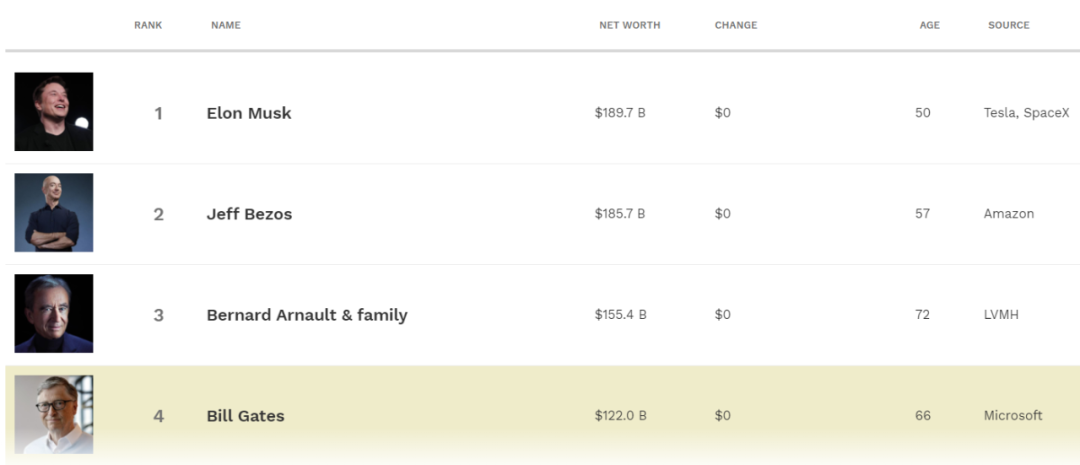This screenshot has width=1080, height=465.
Task: Sort by the NET WORTH column header
Action: 629,25
